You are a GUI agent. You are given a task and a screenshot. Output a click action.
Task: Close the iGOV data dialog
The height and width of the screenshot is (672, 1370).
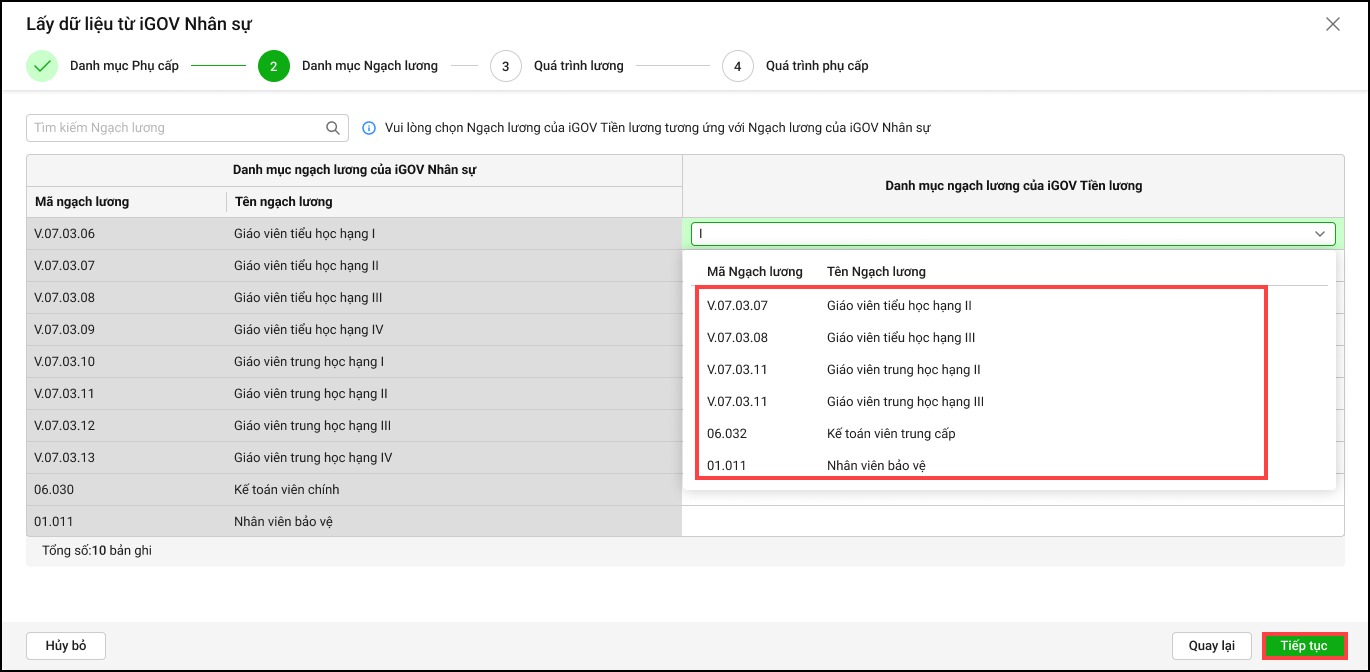[1332, 24]
